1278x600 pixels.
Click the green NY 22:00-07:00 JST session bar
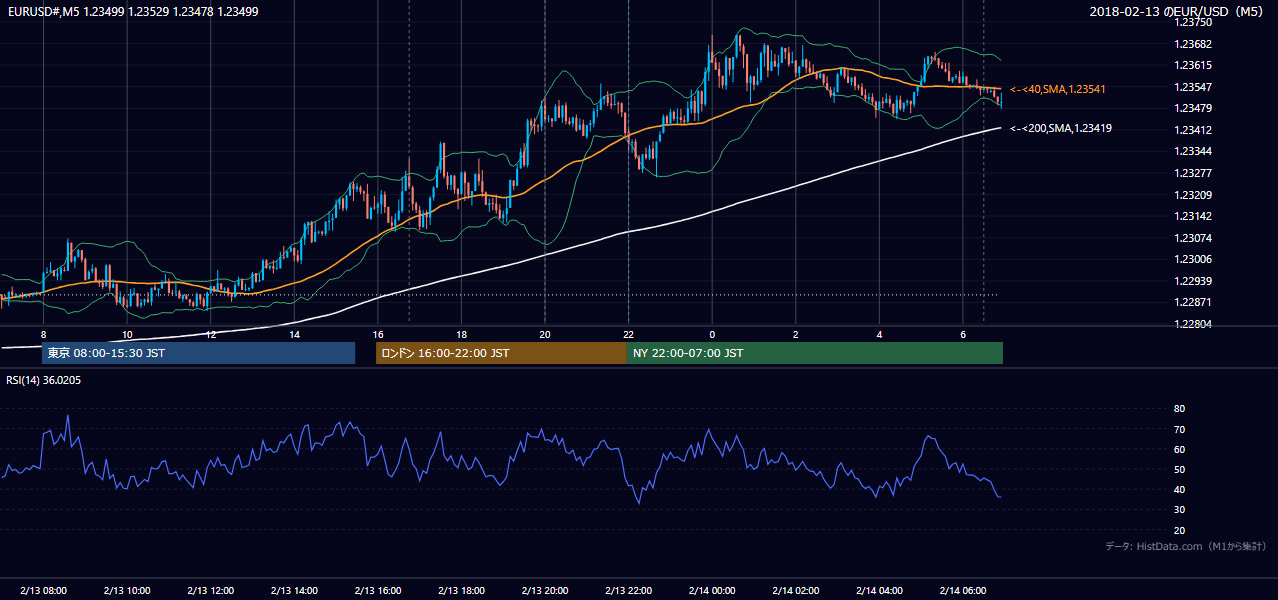pyautogui.click(x=815, y=353)
